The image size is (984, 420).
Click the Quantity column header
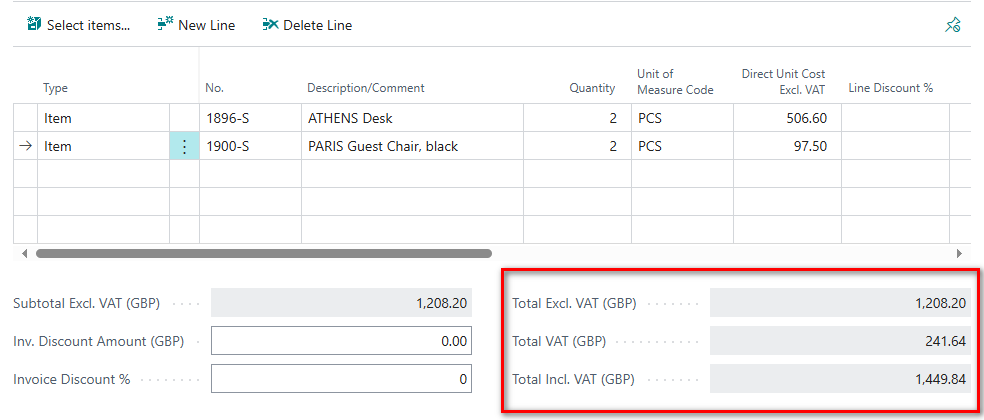coord(592,88)
